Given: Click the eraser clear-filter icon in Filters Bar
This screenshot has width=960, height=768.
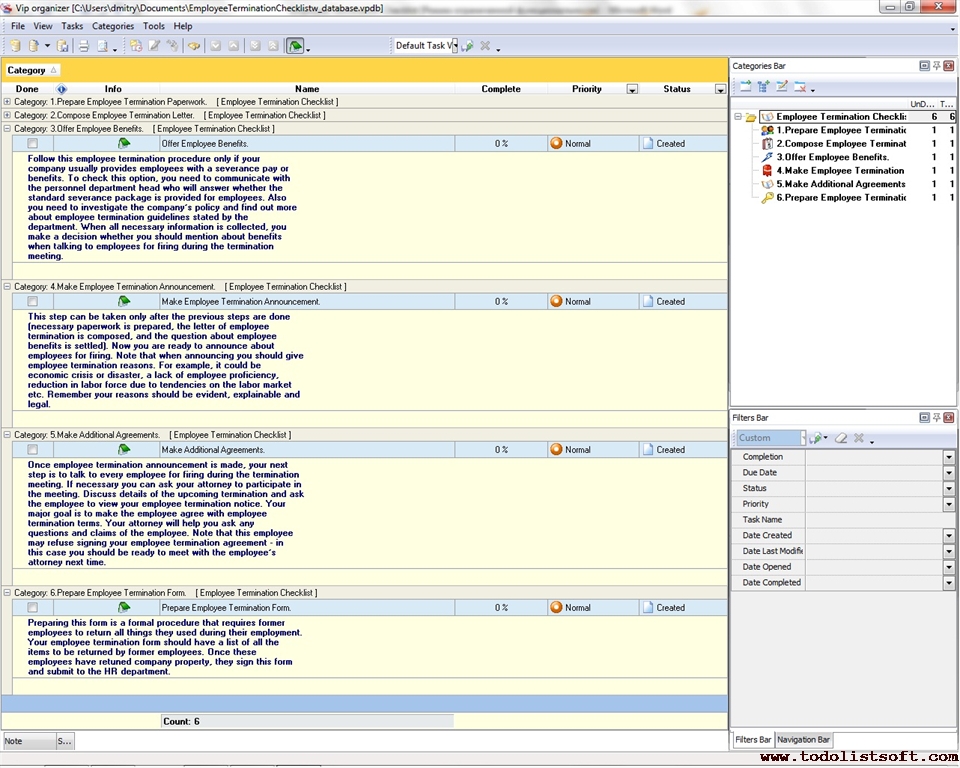Looking at the screenshot, I should (841, 438).
